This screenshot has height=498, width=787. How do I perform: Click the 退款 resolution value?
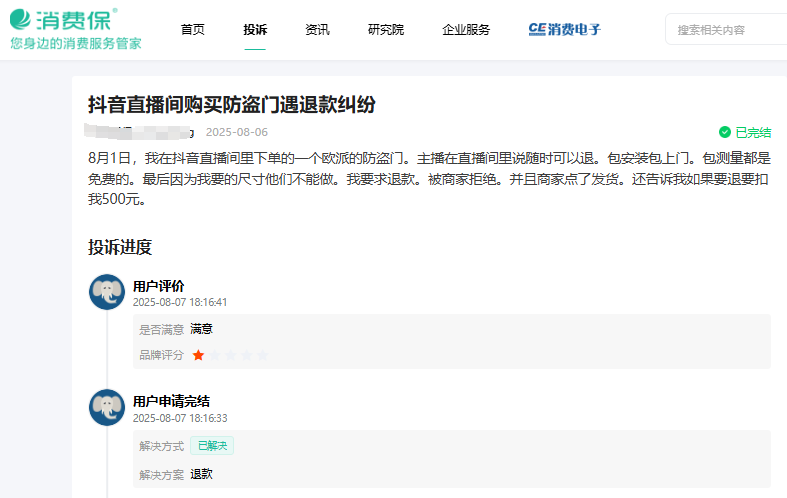(x=202, y=474)
